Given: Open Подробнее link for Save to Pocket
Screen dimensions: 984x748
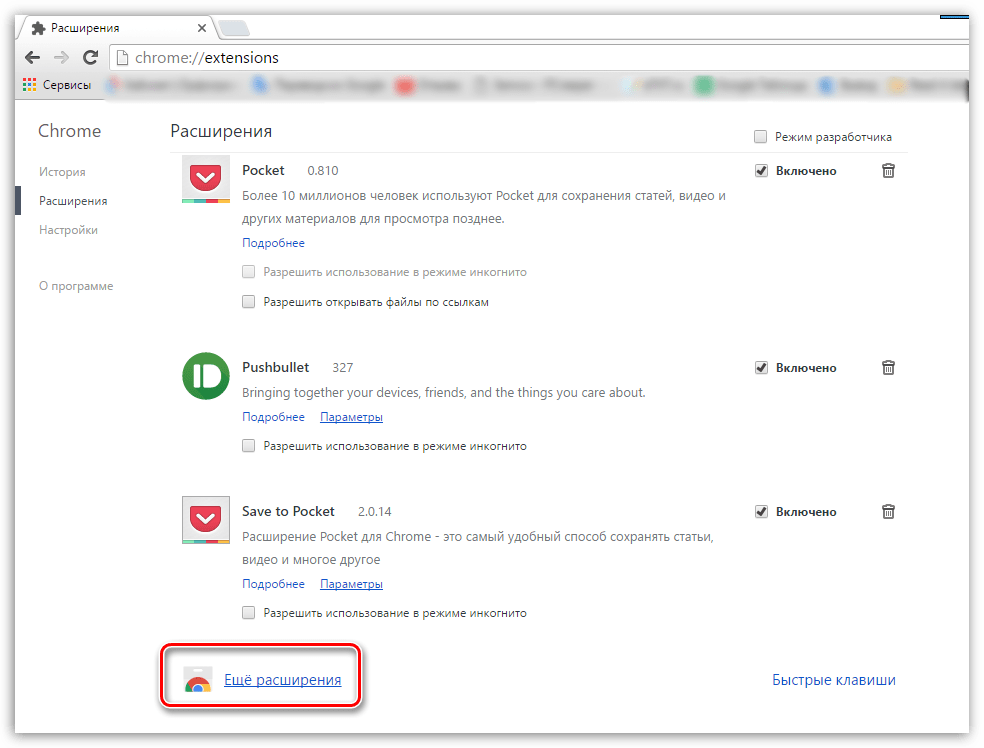Looking at the screenshot, I should pyautogui.click(x=273, y=584).
